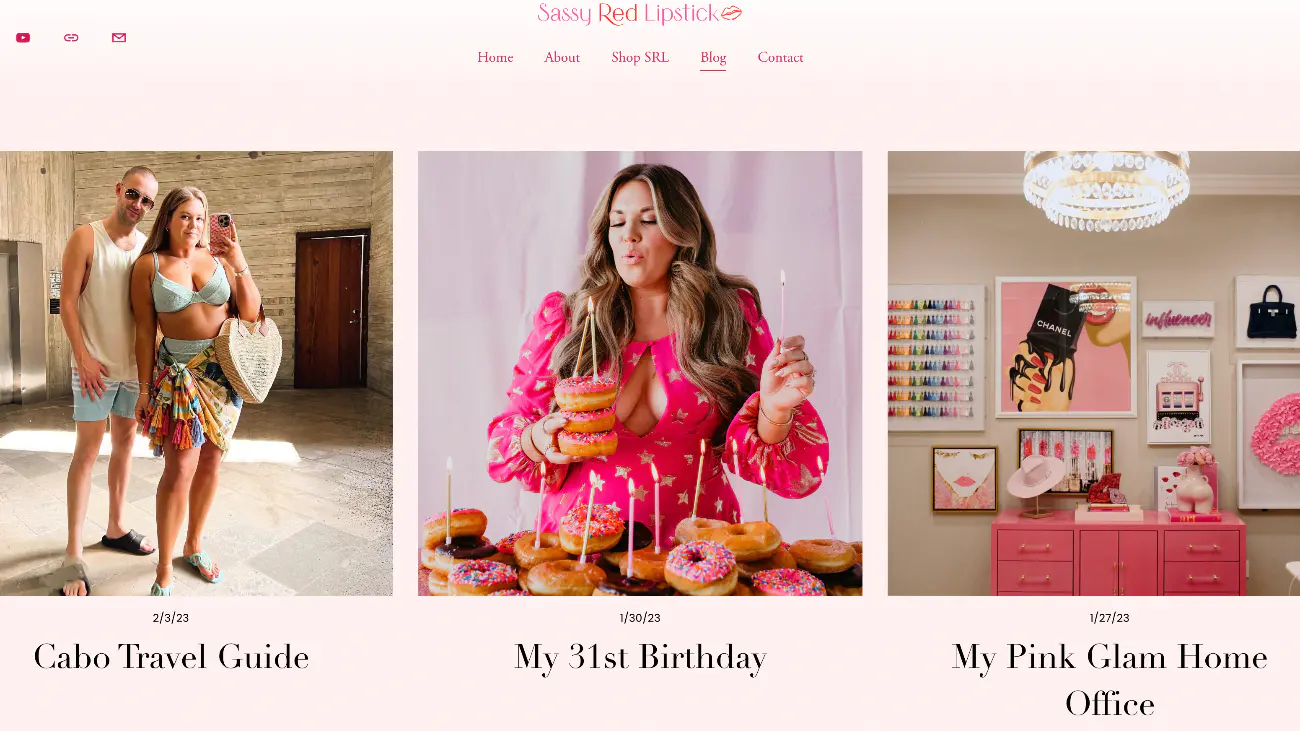Open the Cabo Travel Guide title link
1300x731 pixels.
click(171, 657)
